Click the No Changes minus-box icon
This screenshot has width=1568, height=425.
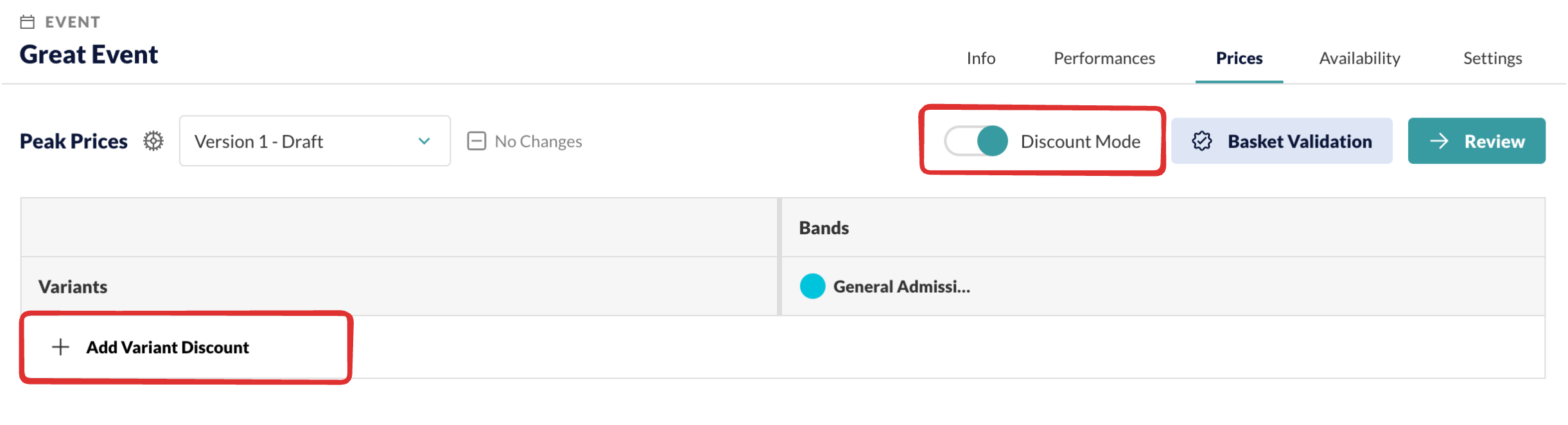476,141
